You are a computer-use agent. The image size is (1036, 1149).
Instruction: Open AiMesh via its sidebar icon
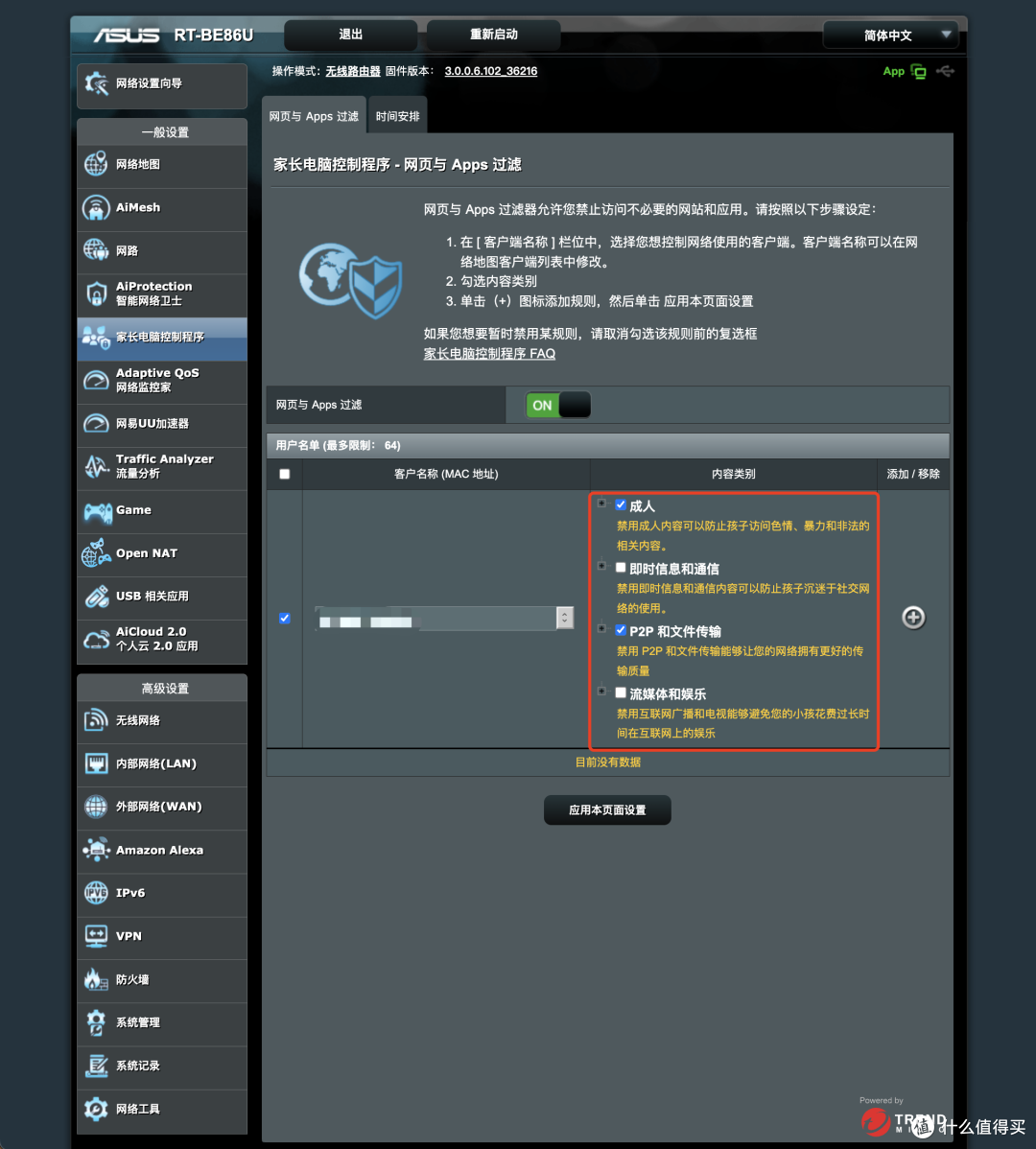[96, 207]
